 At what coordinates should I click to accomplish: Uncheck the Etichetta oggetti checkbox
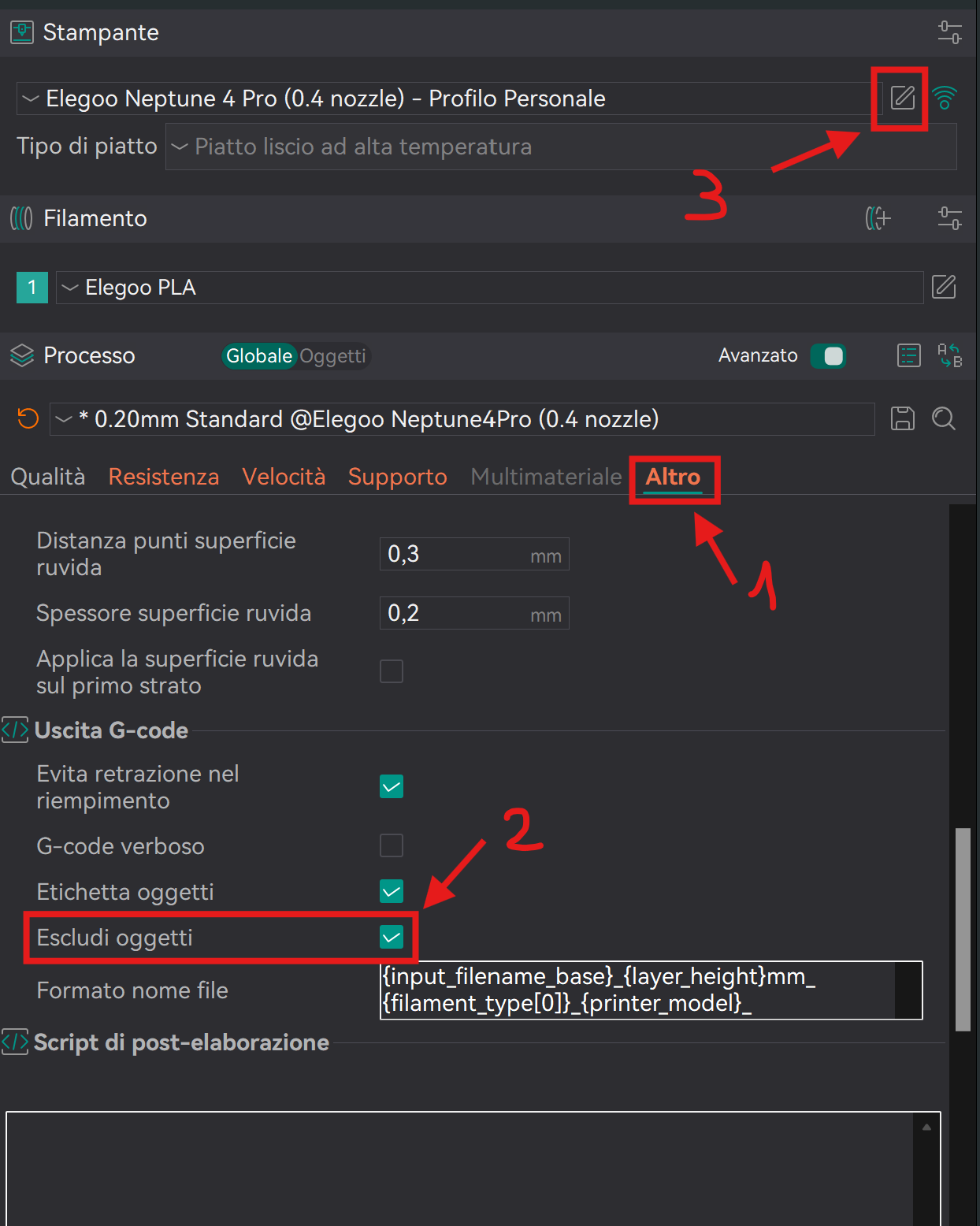click(392, 891)
